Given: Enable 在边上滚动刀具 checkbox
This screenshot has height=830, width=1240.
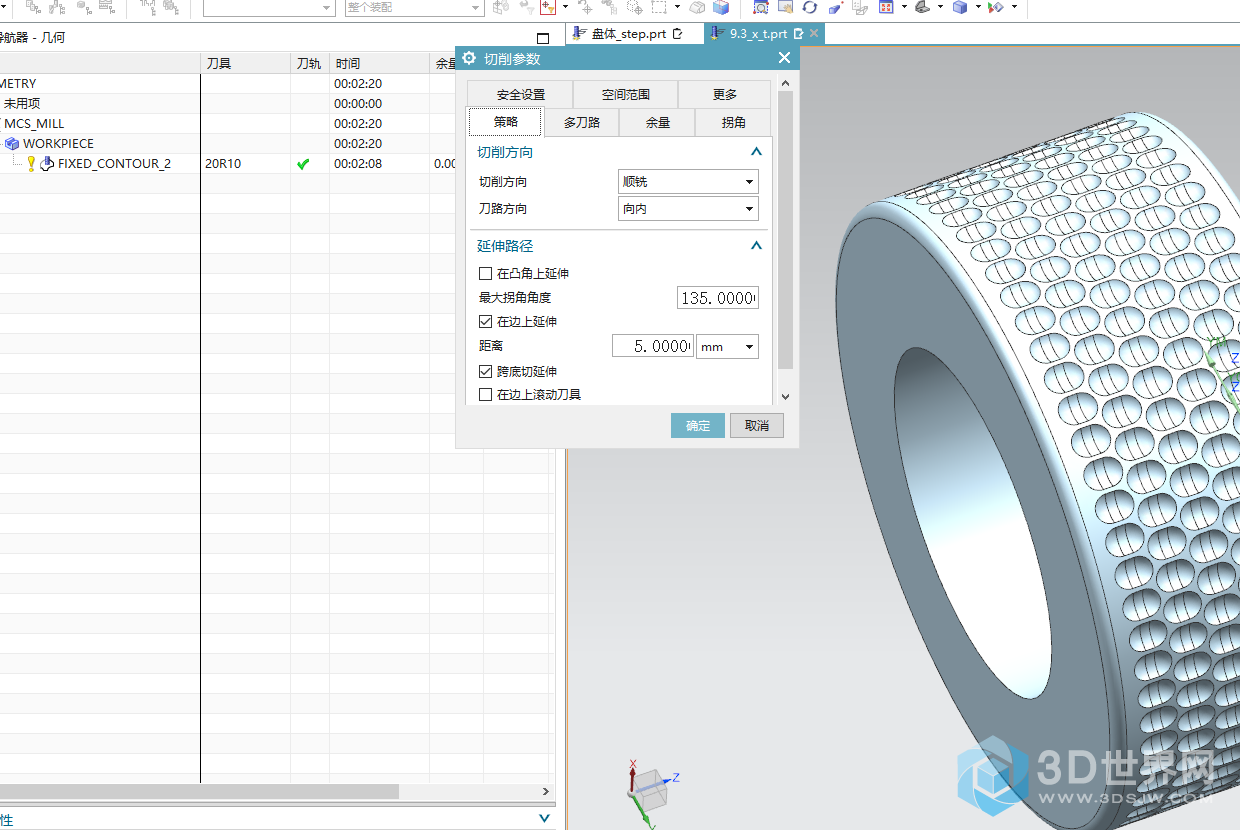Looking at the screenshot, I should [486, 395].
